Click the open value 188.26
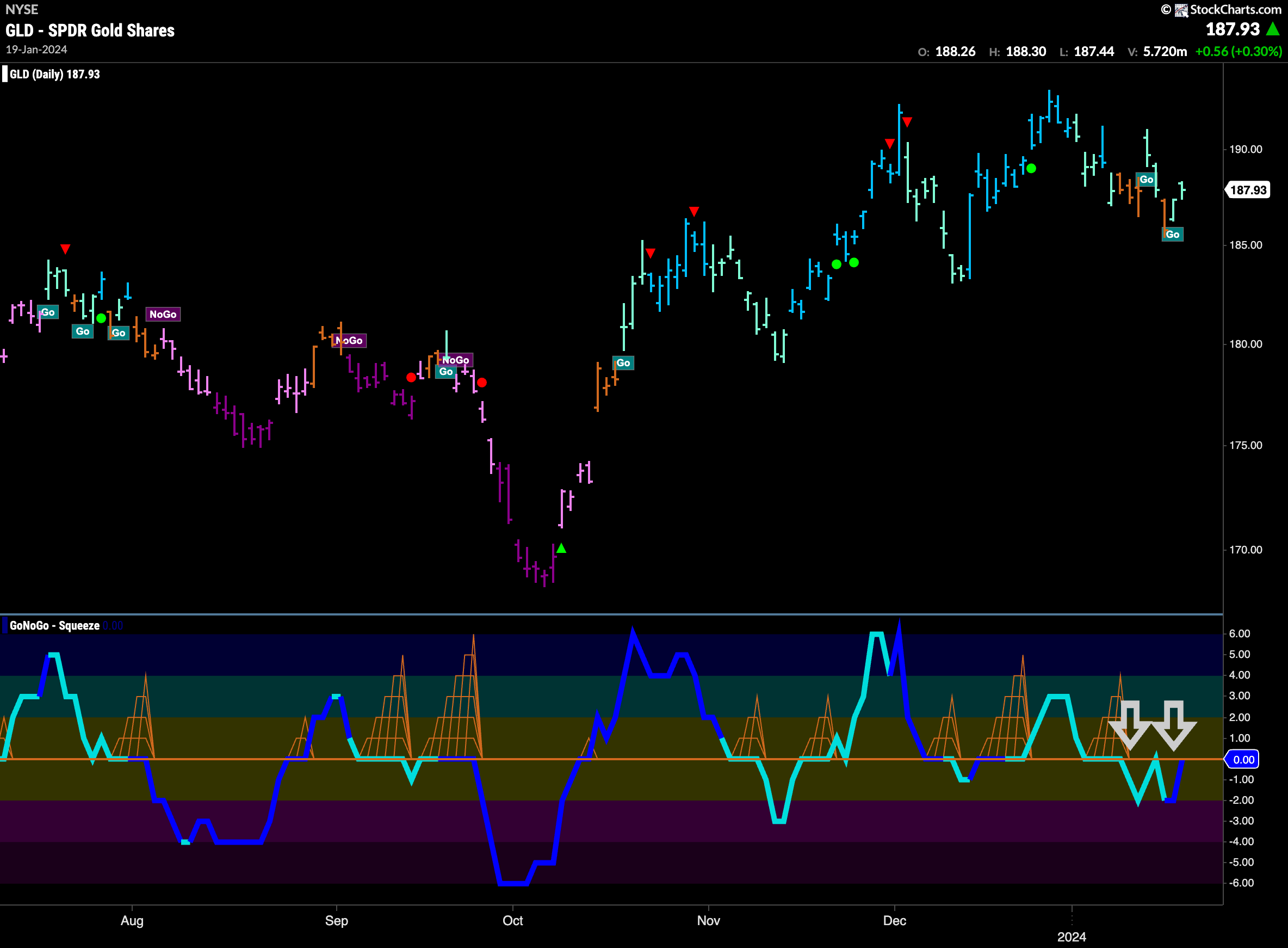The image size is (1288, 948). coord(955,52)
